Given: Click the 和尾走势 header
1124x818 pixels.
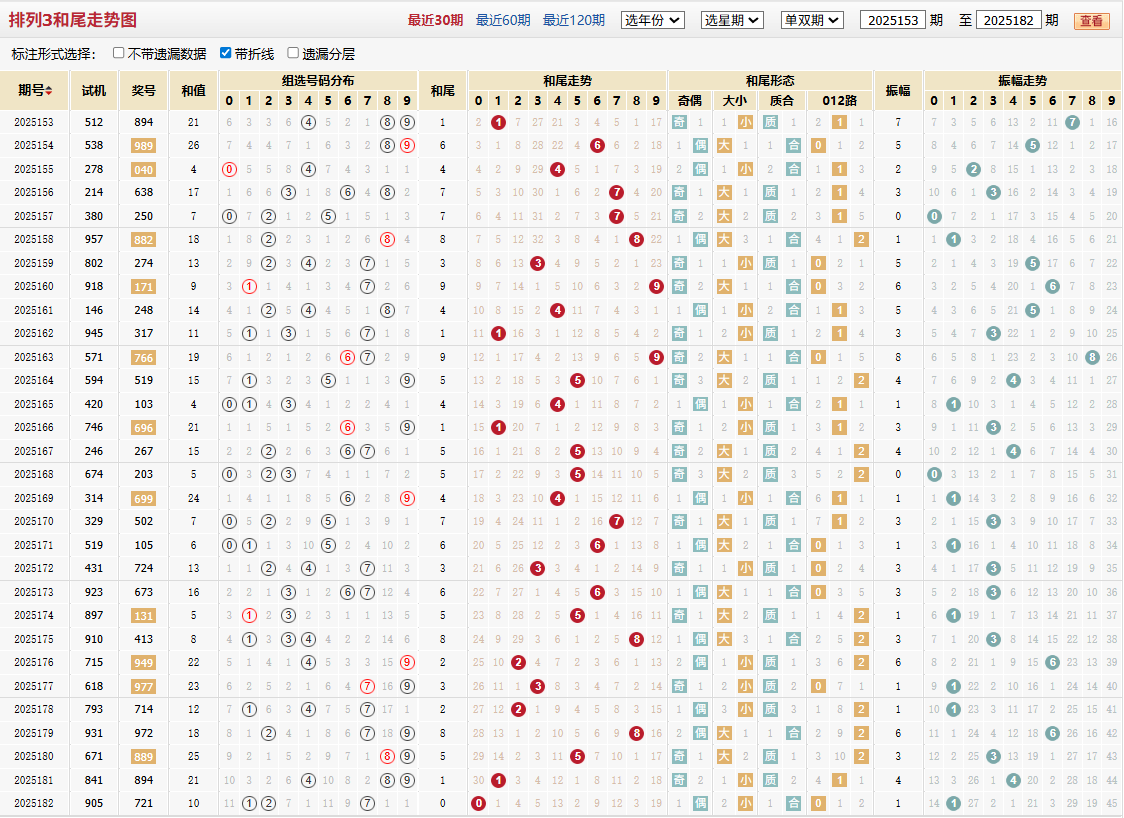Looking at the screenshot, I should click(567, 80).
